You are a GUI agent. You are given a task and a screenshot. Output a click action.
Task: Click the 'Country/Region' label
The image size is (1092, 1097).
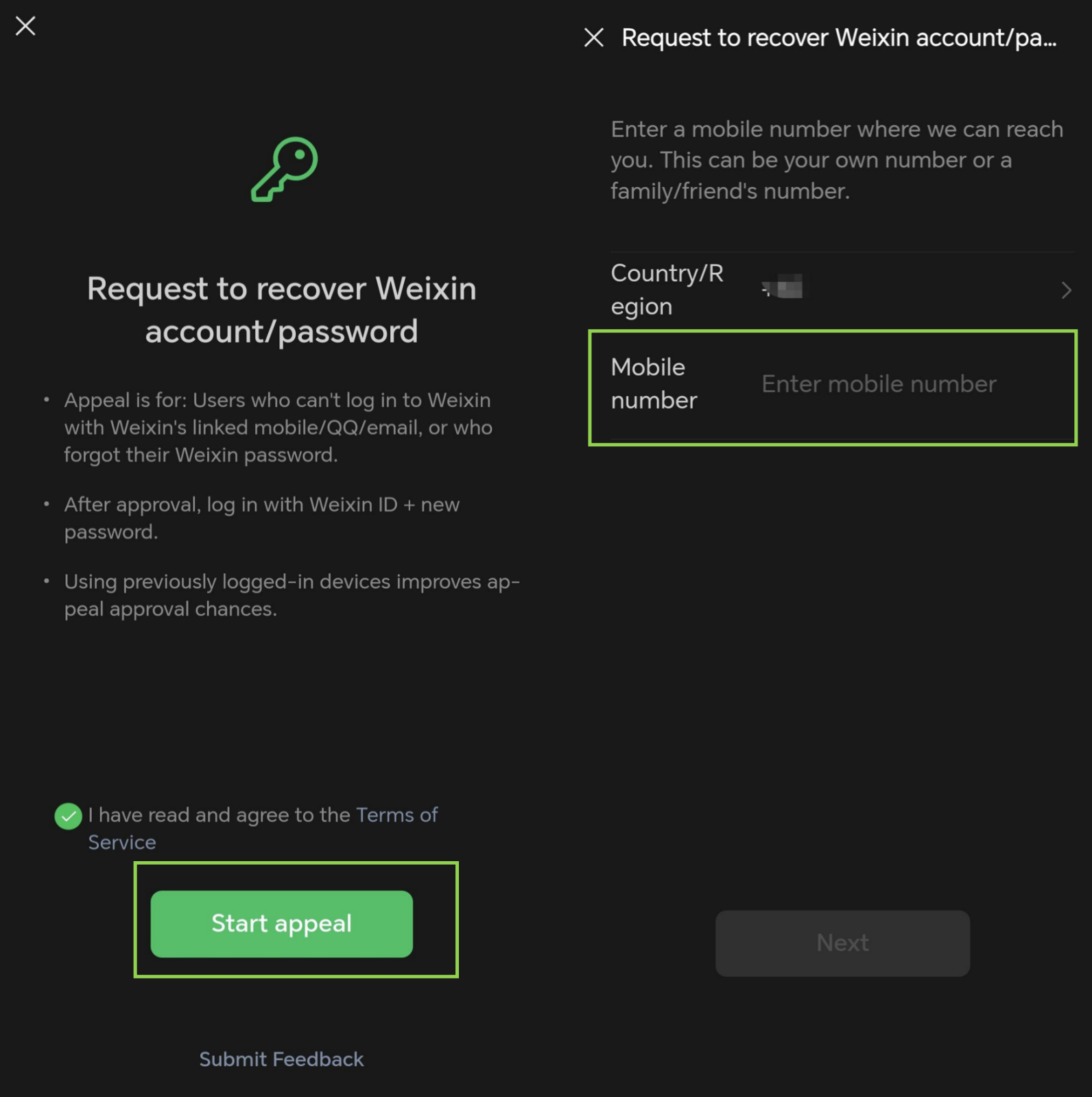[667, 290]
